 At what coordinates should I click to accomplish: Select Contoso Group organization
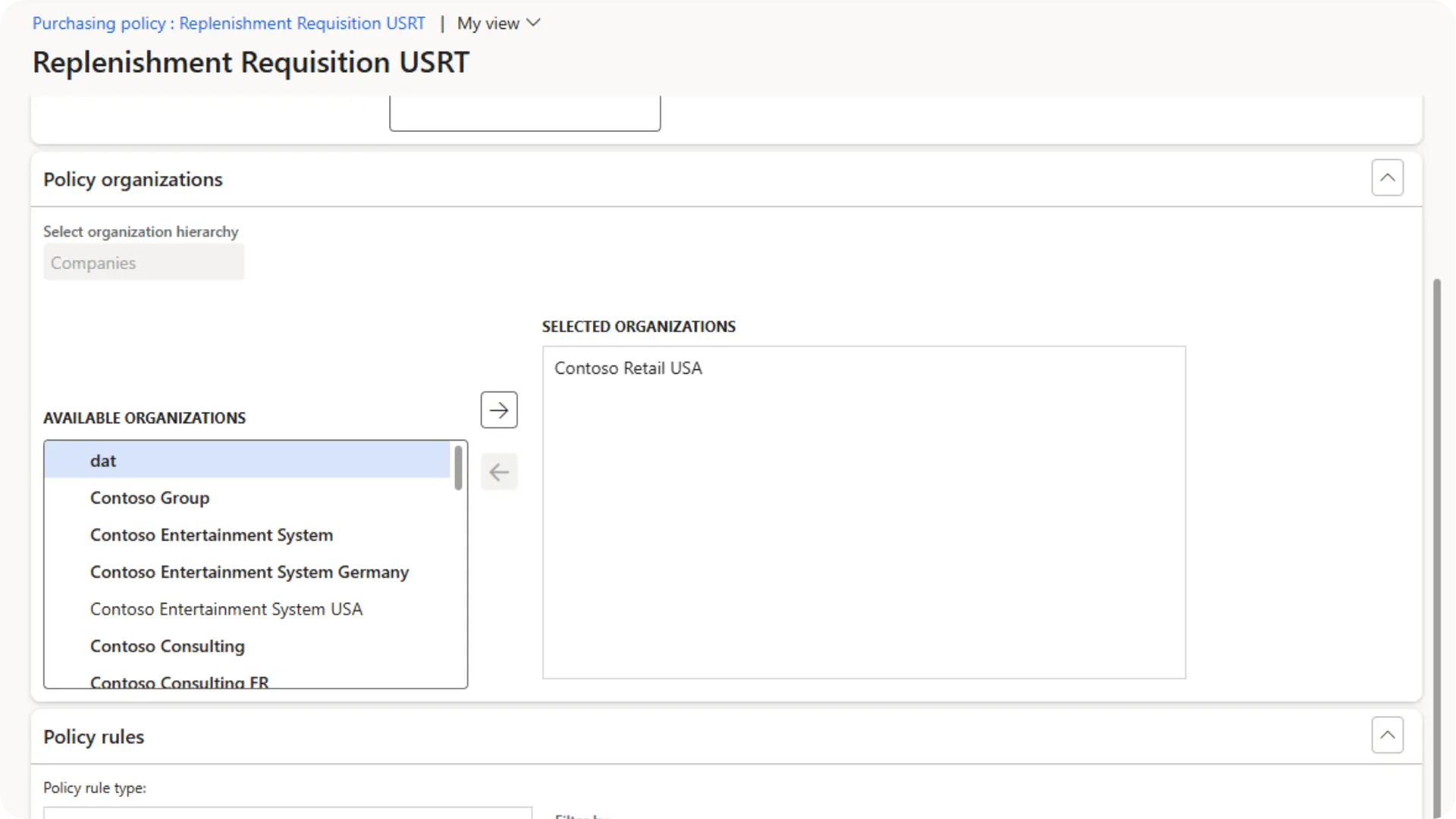(x=149, y=498)
